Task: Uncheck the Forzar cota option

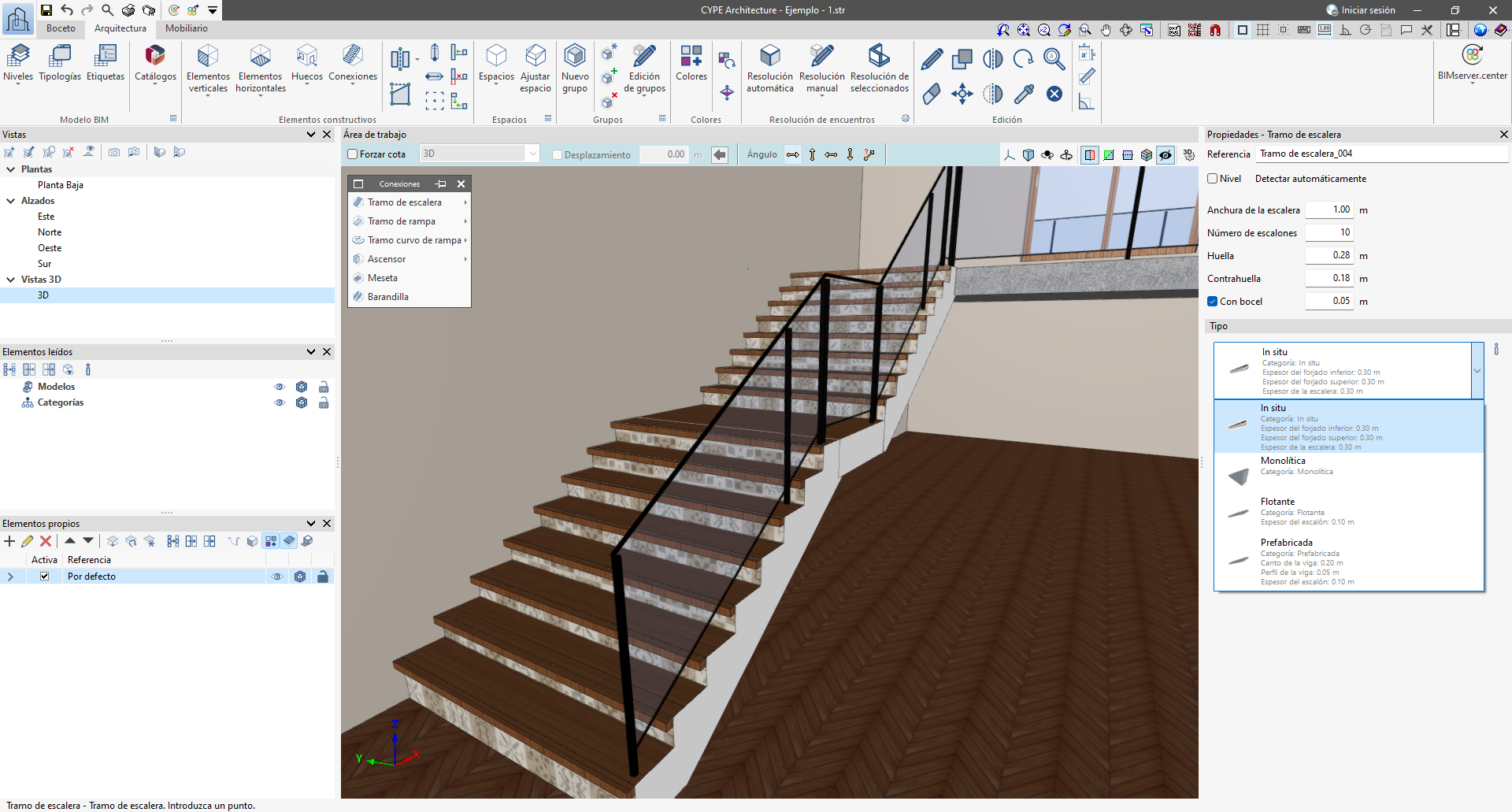Action: pyautogui.click(x=353, y=154)
